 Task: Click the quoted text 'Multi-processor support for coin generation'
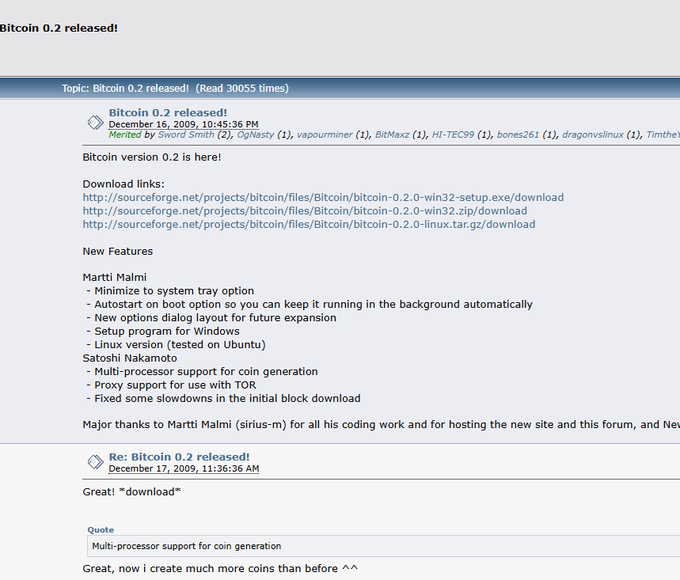click(186, 546)
